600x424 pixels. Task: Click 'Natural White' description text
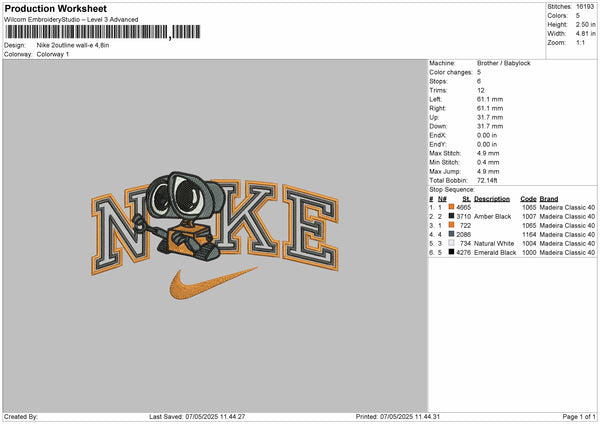point(494,243)
